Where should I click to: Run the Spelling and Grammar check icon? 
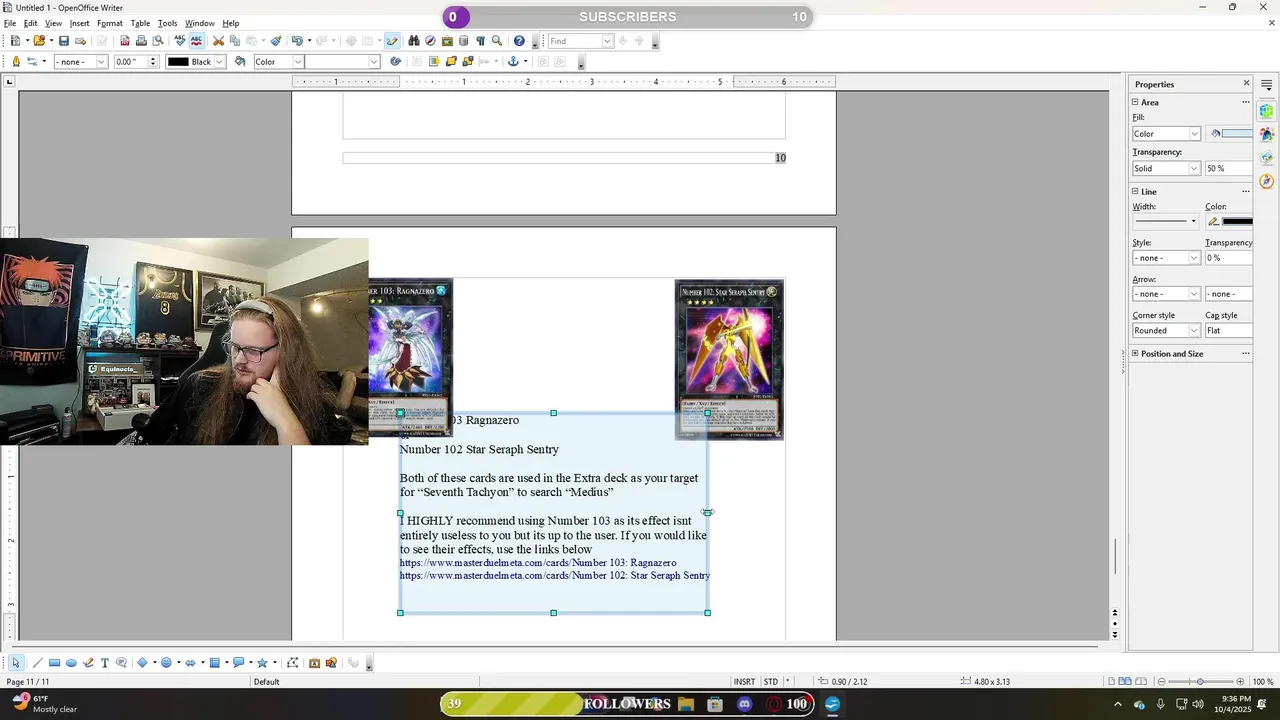[180, 41]
